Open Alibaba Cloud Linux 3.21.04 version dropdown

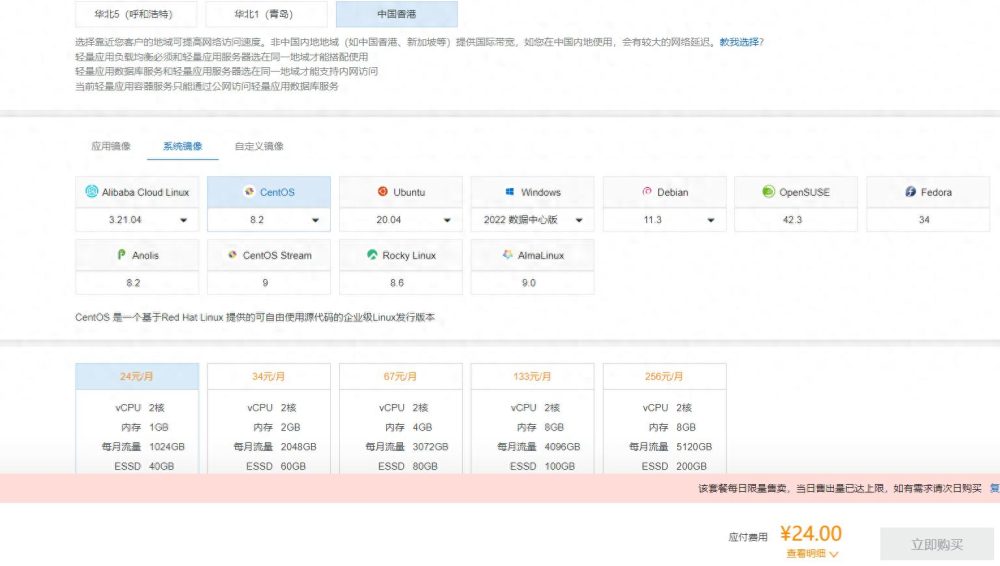pos(137,220)
